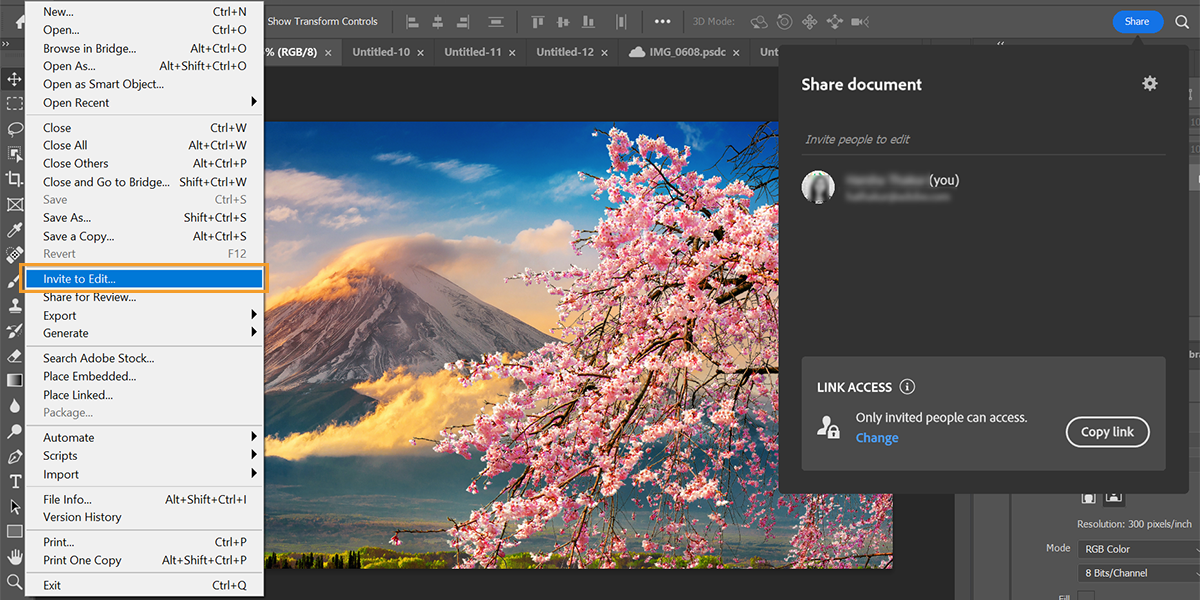Choose Invite to Edit menu item
This screenshot has width=1200, height=600.
pyautogui.click(x=145, y=279)
